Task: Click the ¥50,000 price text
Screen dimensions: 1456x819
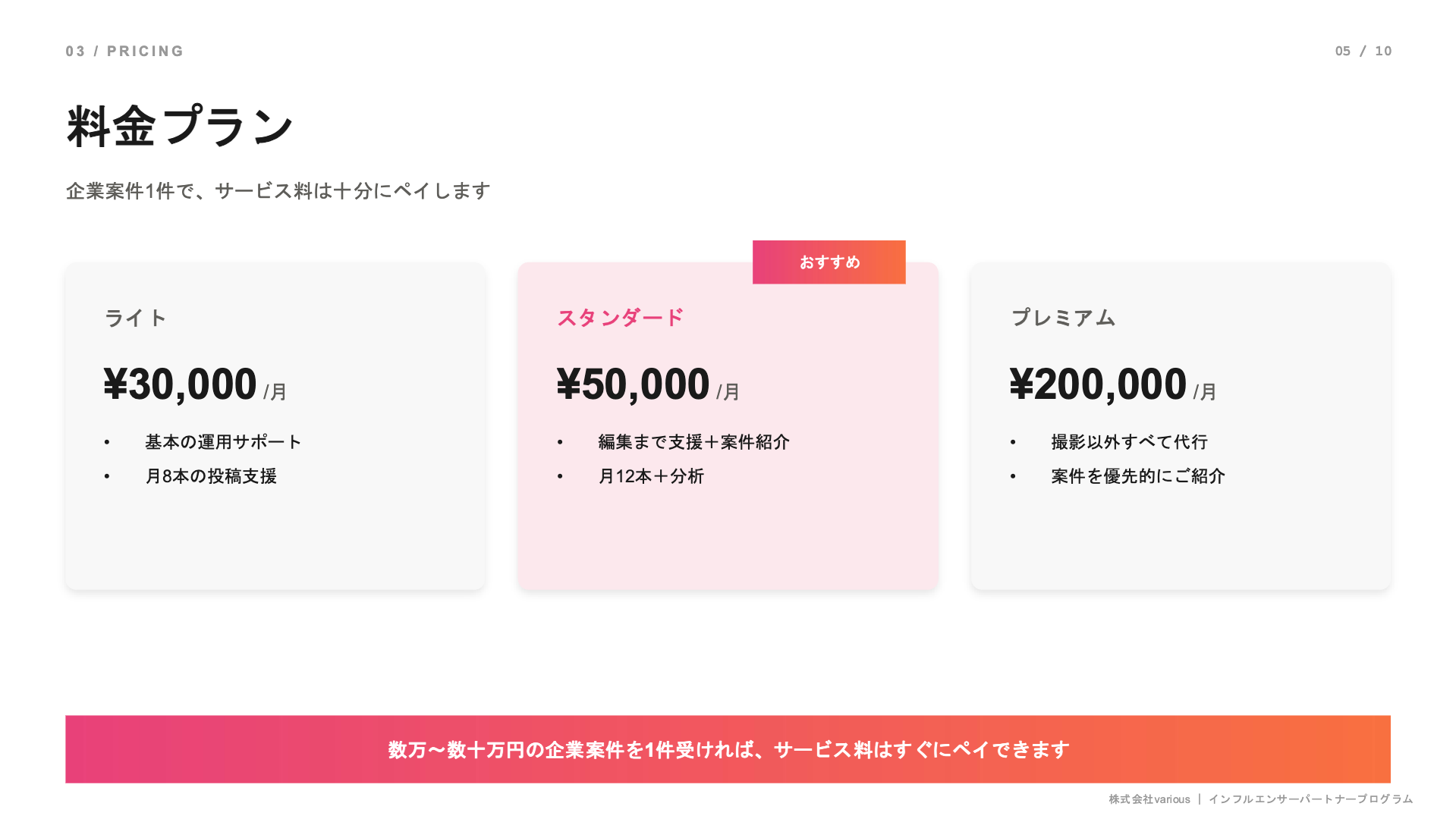Action: click(634, 384)
